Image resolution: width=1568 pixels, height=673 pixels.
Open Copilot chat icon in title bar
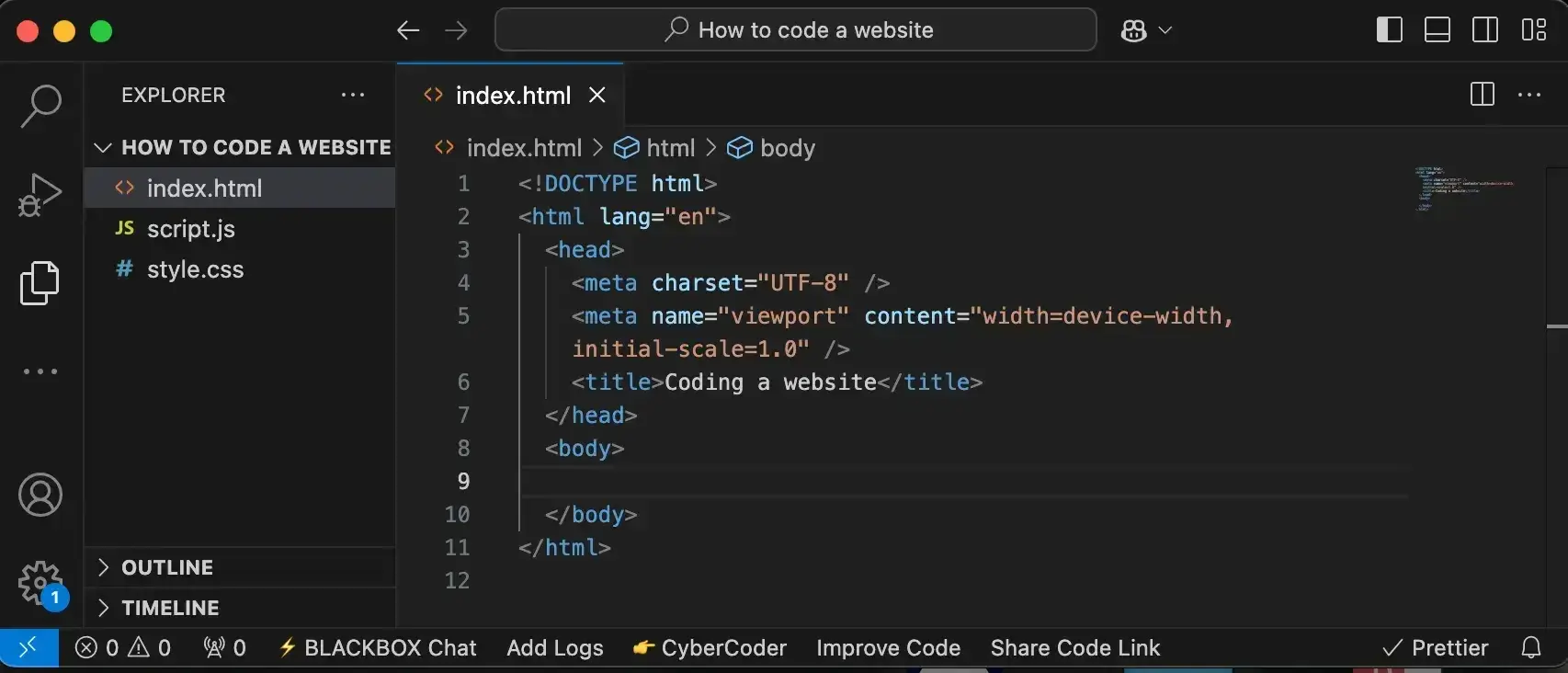coord(1134,30)
